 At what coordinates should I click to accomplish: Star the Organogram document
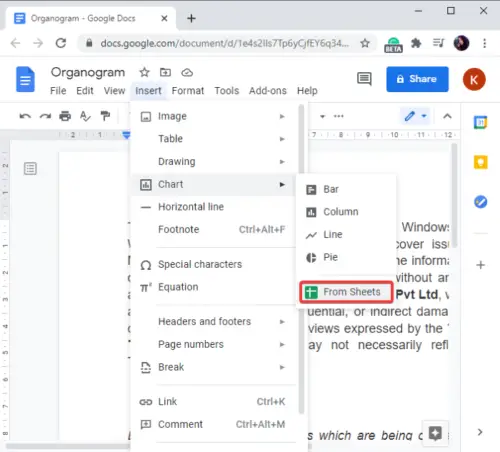point(144,72)
